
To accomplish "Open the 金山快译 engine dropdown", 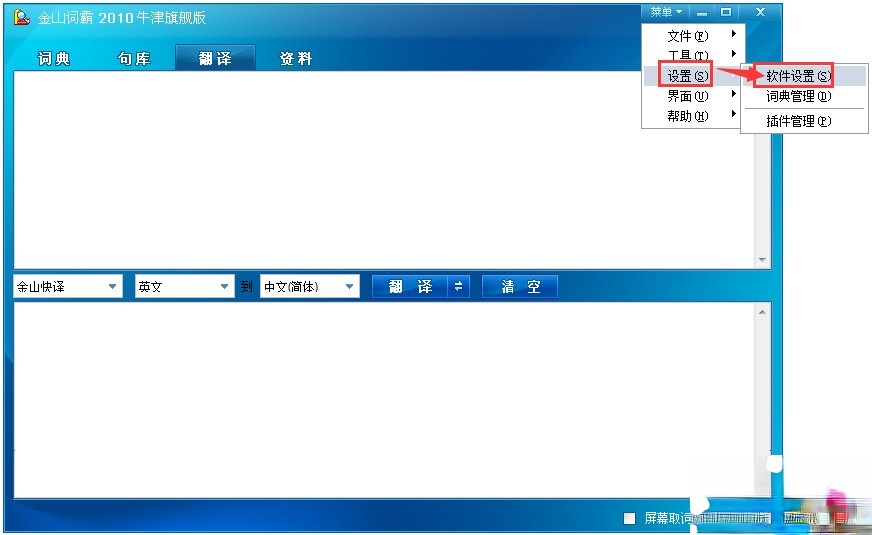I will click(68, 286).
